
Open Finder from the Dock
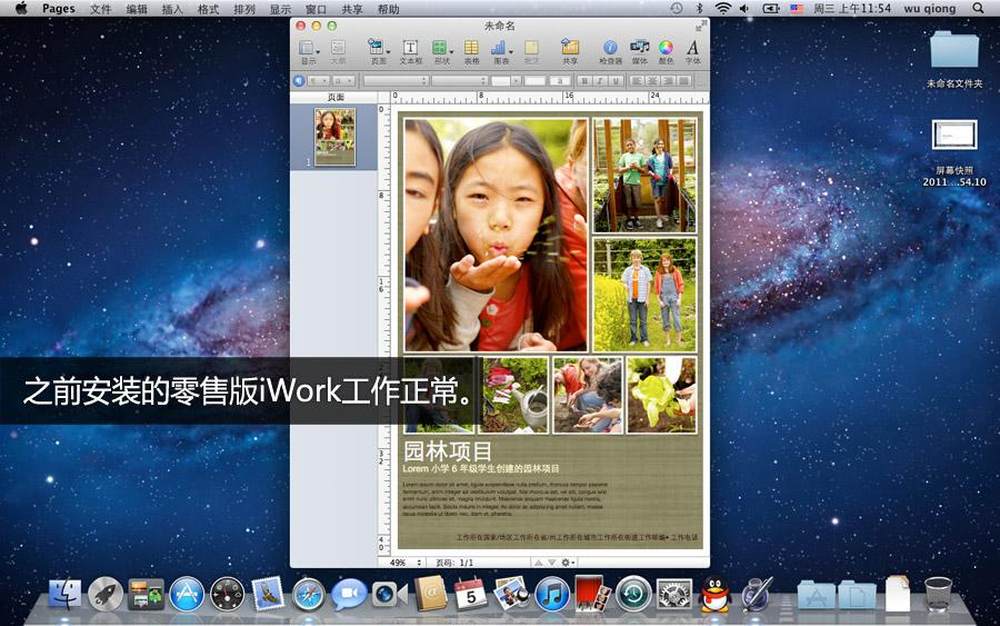65,593
